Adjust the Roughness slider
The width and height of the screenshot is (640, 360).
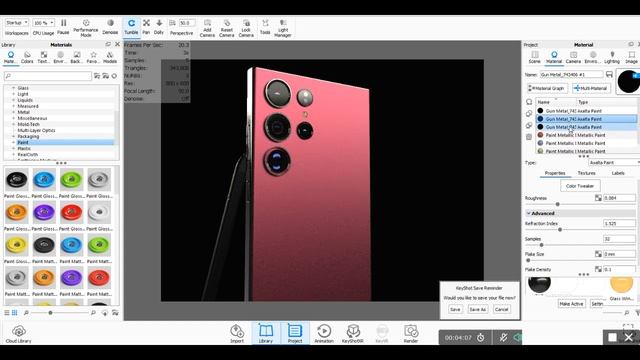tap(558, 204)
